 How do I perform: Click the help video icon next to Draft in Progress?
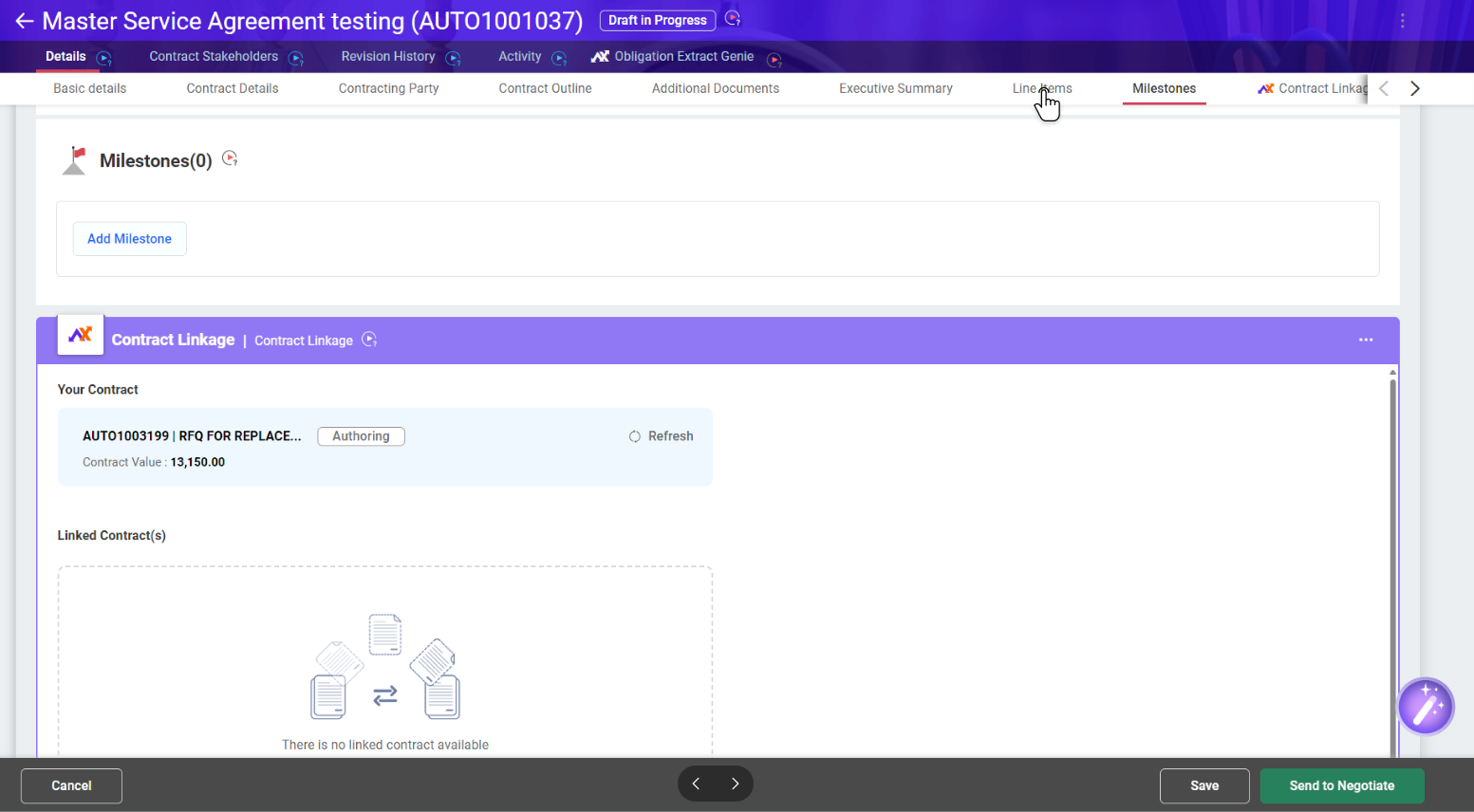click(x=732, y=19)
